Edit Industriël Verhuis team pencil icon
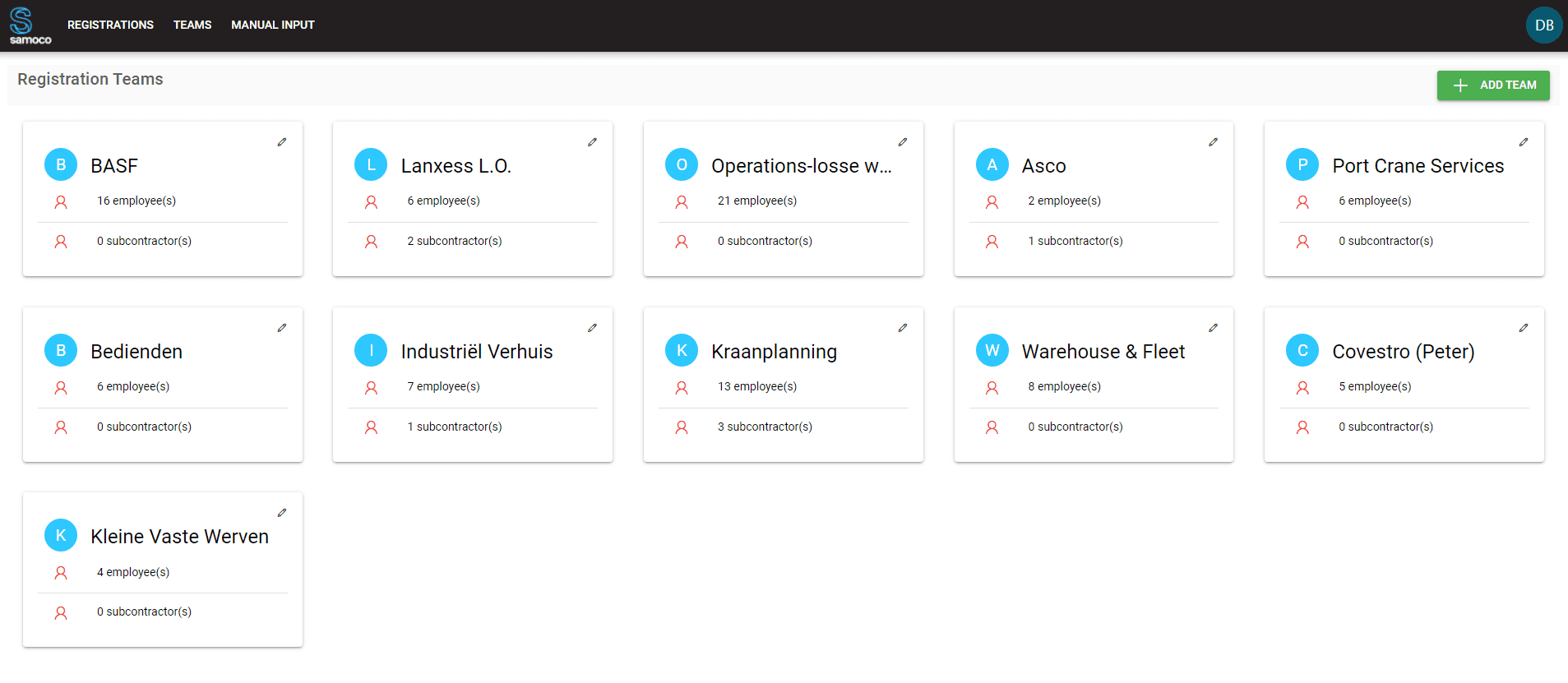This screenshot has height=683, width=1568. [592, 328]
